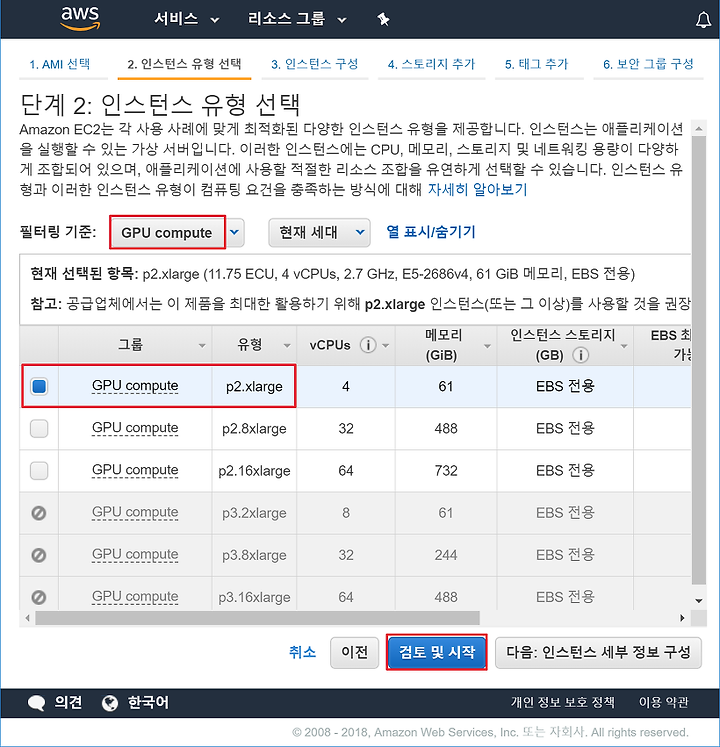Click the 이전 button
Viewport: 720px width, 747px height.
pyautogui.click(x=355, y=652)
